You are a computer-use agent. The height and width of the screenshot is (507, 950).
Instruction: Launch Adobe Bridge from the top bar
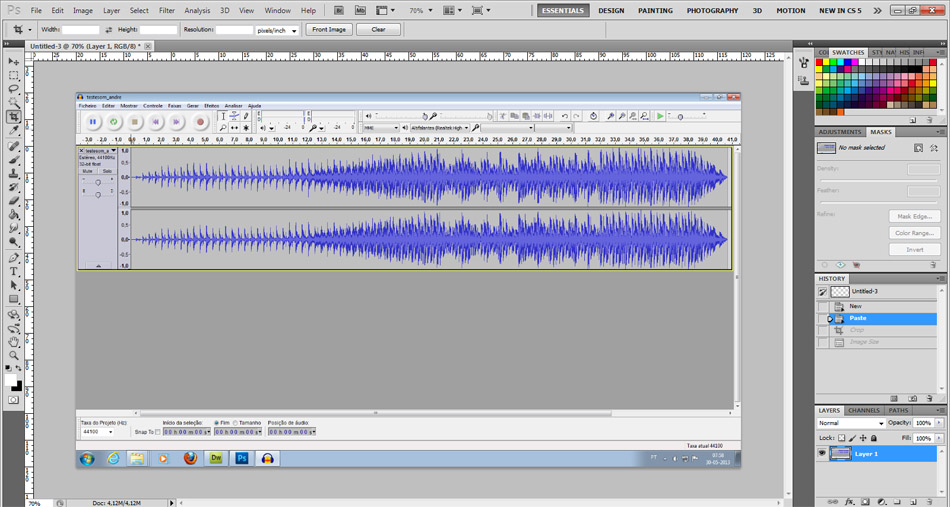click(x=339, y=10)
